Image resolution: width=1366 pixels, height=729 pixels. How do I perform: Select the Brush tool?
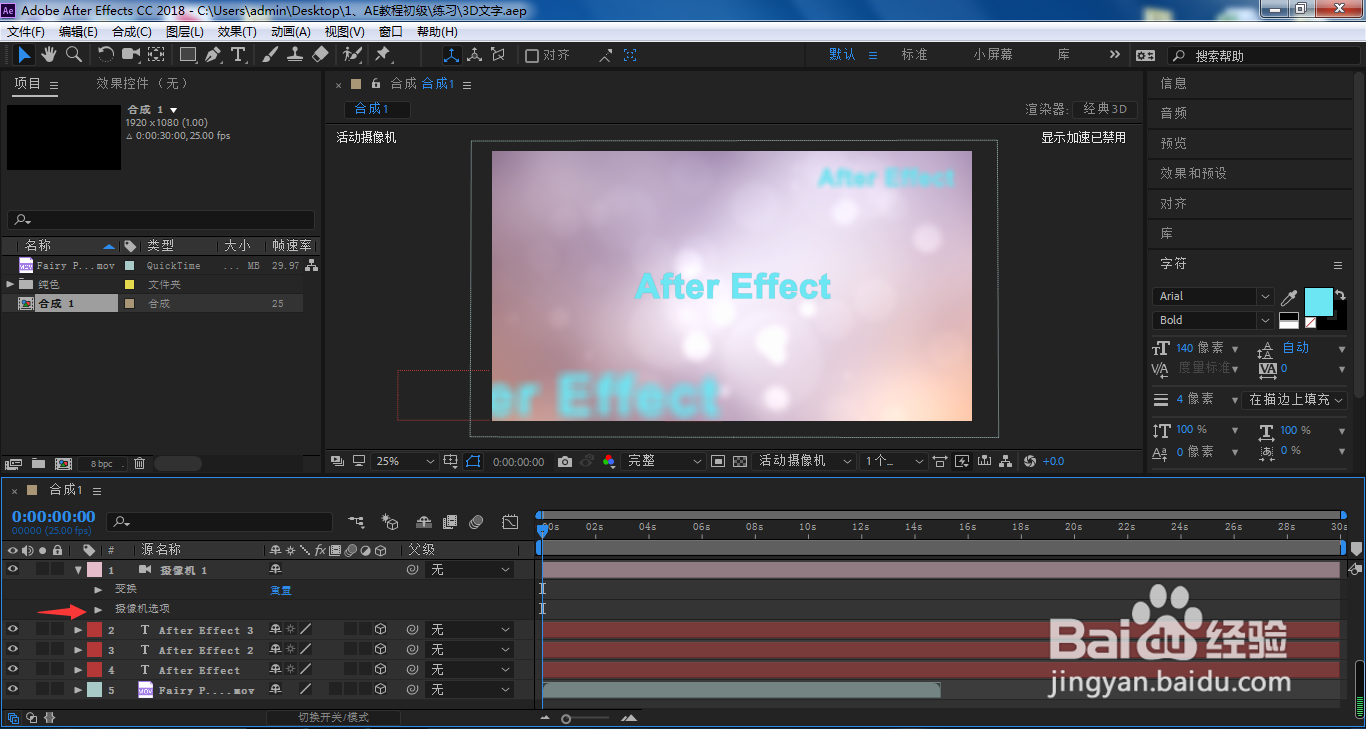pos(270,55)
